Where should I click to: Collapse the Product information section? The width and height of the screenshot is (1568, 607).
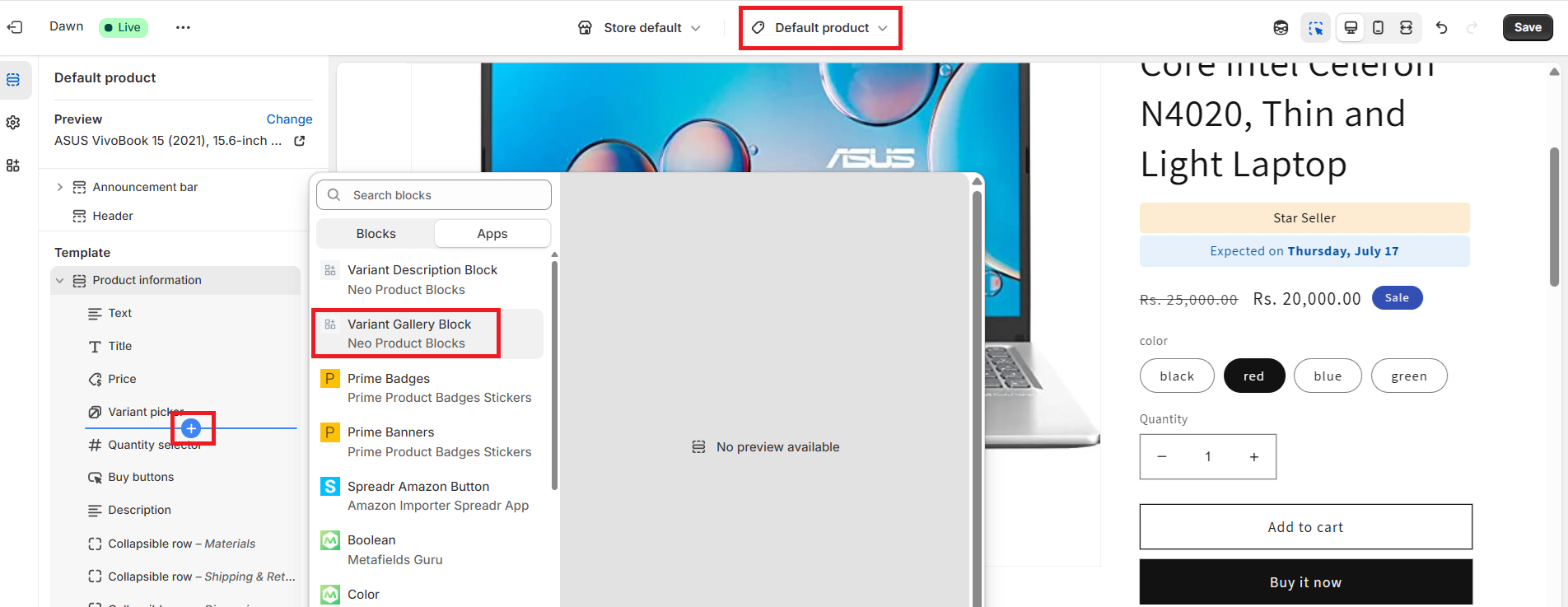point(59,281)
